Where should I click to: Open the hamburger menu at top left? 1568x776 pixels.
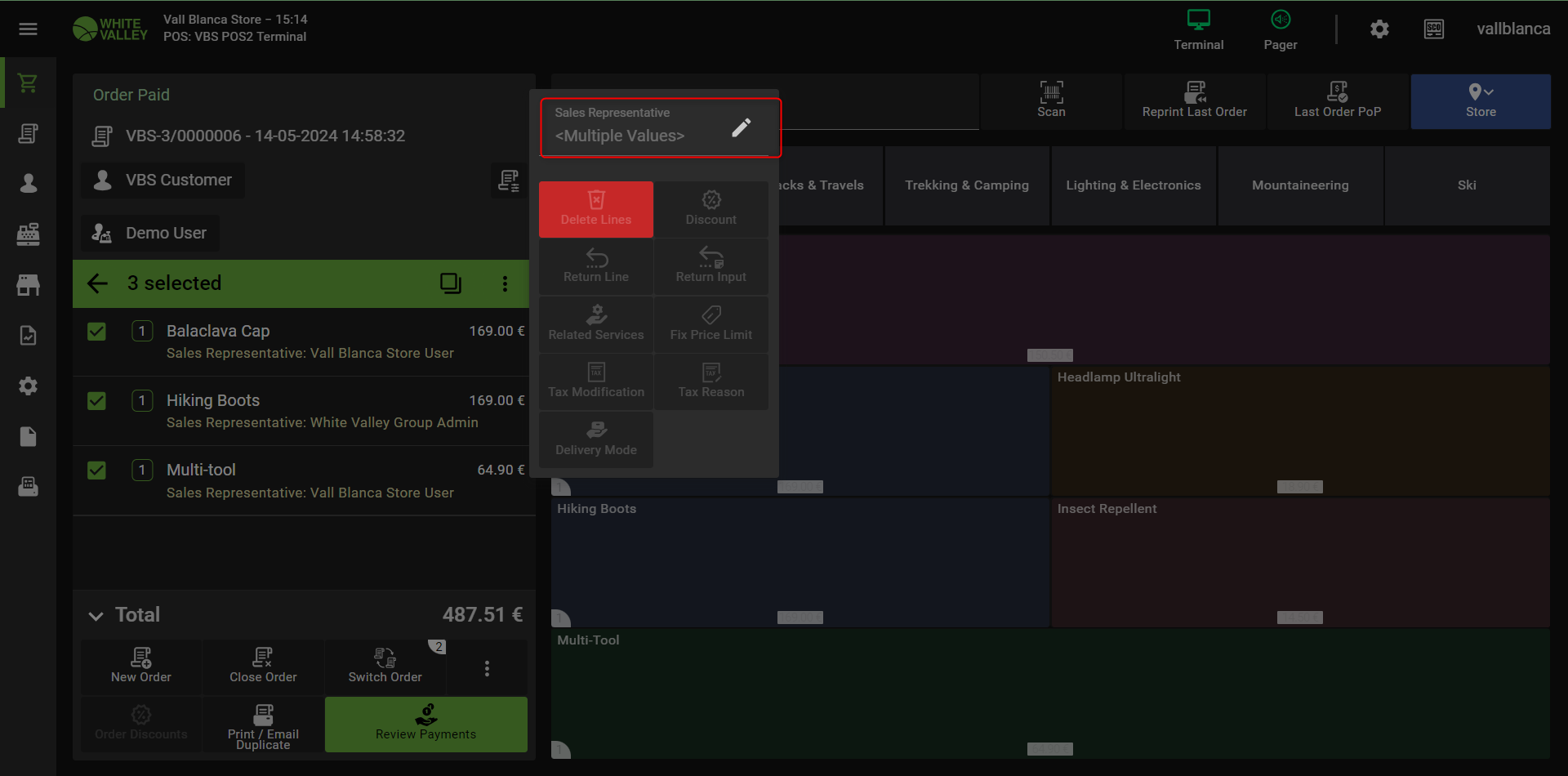click(28, 29)
